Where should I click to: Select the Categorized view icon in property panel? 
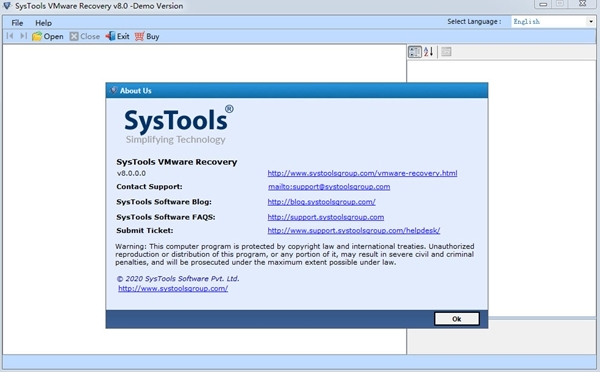[x=415, y=52]
